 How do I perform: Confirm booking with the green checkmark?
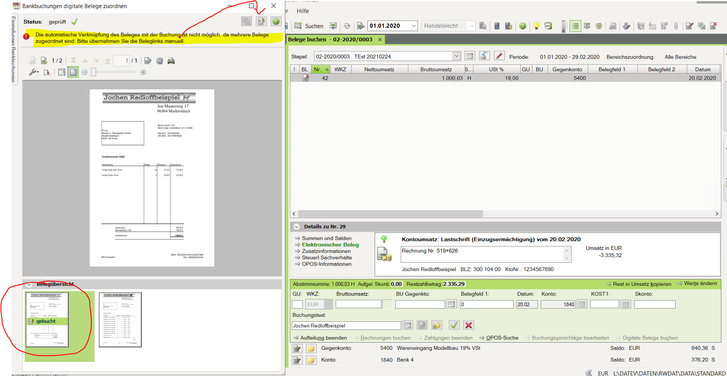point(454,325)
